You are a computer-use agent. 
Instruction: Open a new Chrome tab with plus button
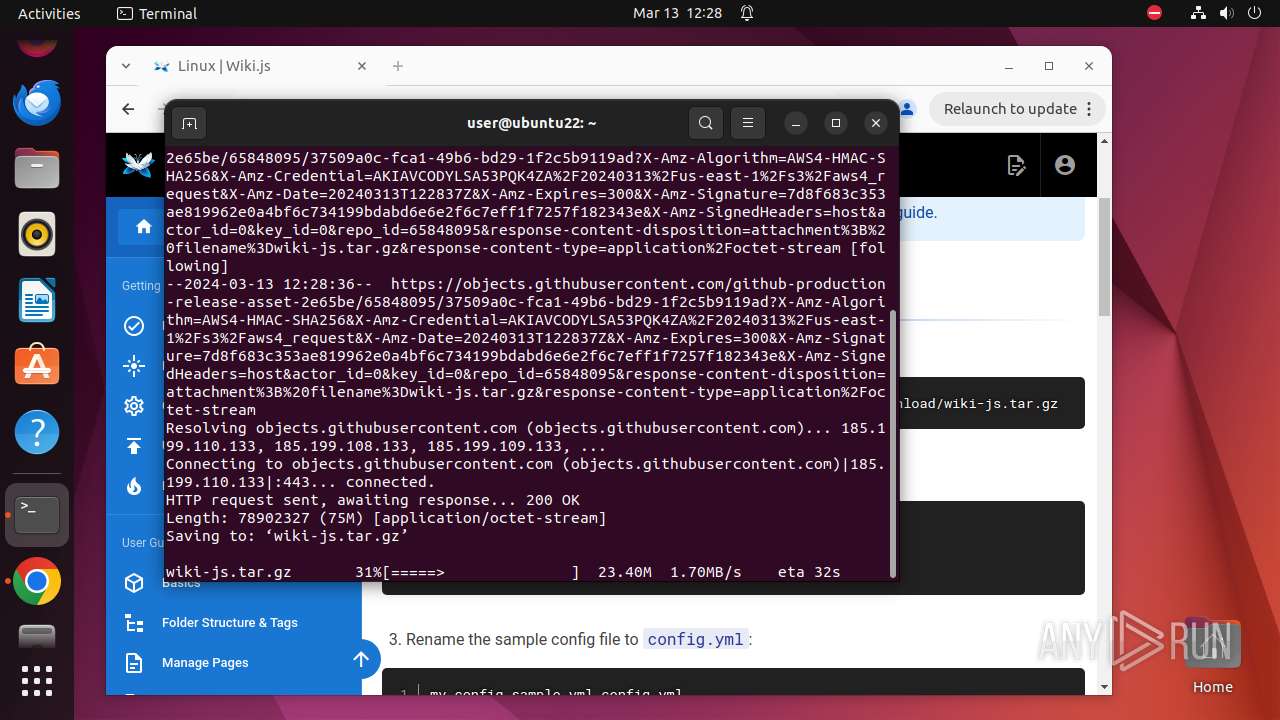pyautogui.click(x=398, y=66)
